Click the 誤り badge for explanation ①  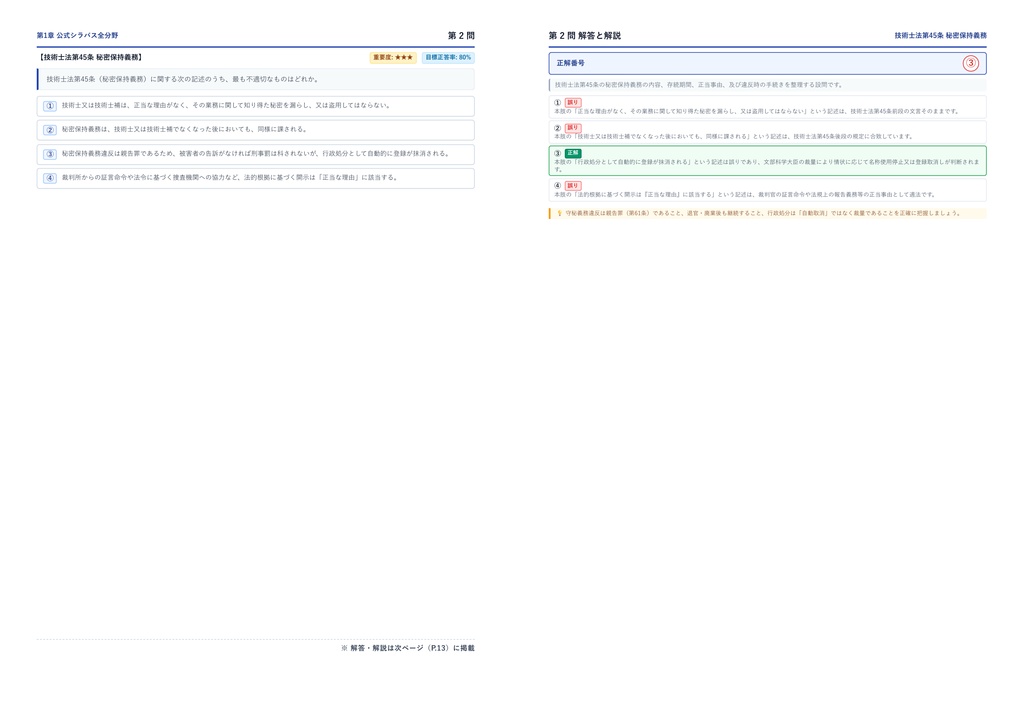coord(573,102)
